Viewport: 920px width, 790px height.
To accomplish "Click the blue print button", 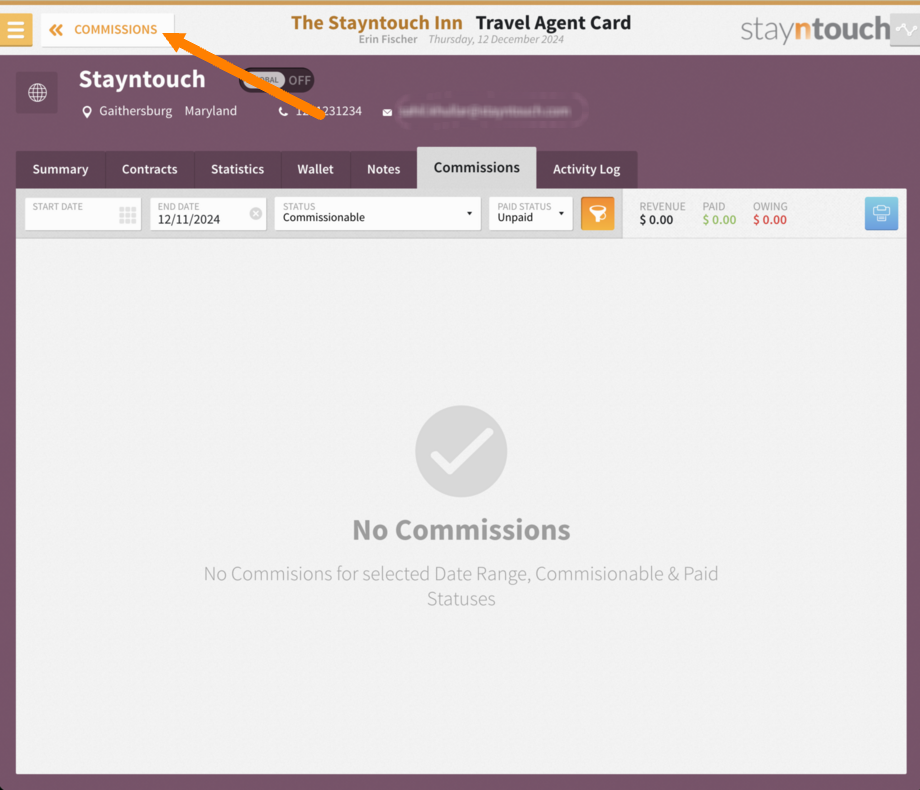I will click(x=881, y=214).
